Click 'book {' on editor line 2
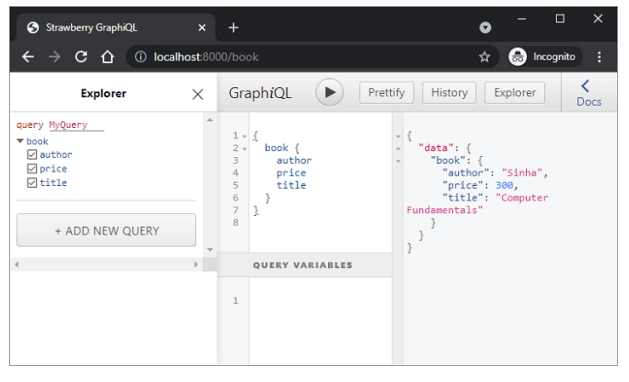Screen dimensions: 629x382 pos(282,148)
